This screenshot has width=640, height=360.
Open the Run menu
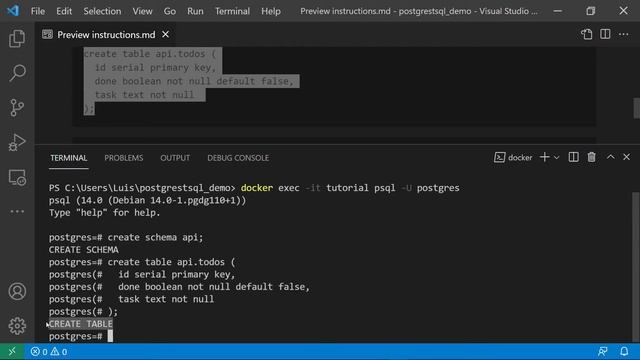point(195,11)
